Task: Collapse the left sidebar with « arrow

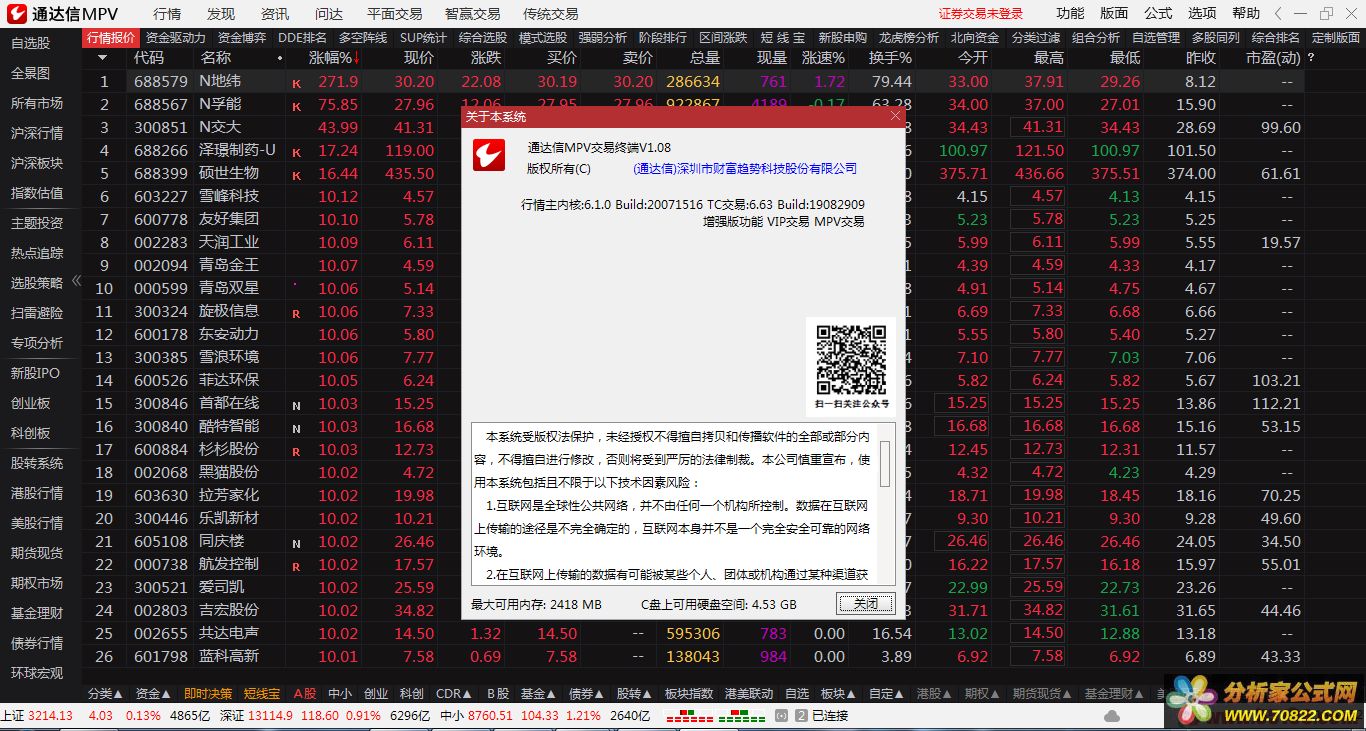Action: click(x=76, y=281)
